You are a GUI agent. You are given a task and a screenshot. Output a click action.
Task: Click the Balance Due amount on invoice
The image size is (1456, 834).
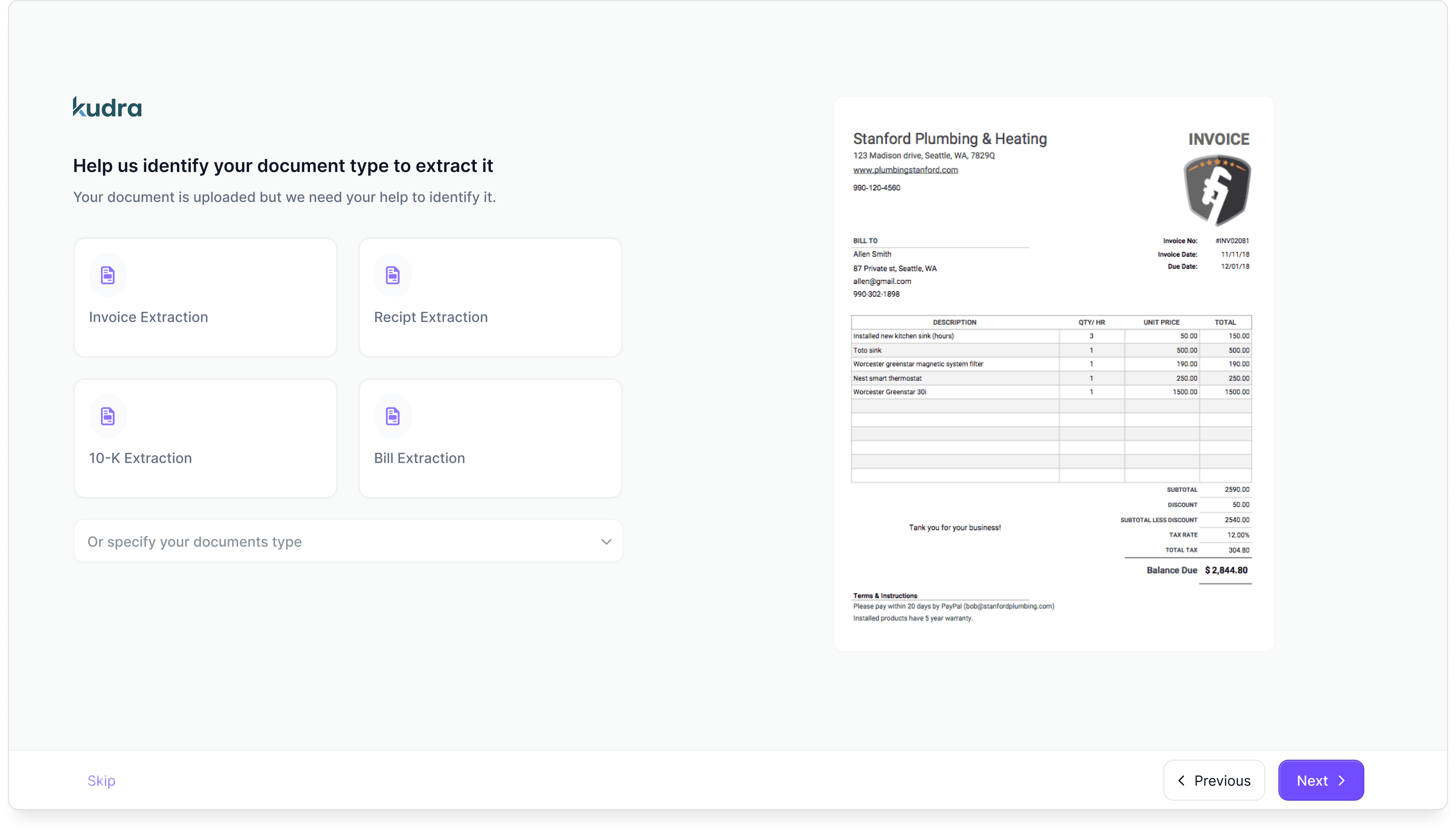point(1226,570)
